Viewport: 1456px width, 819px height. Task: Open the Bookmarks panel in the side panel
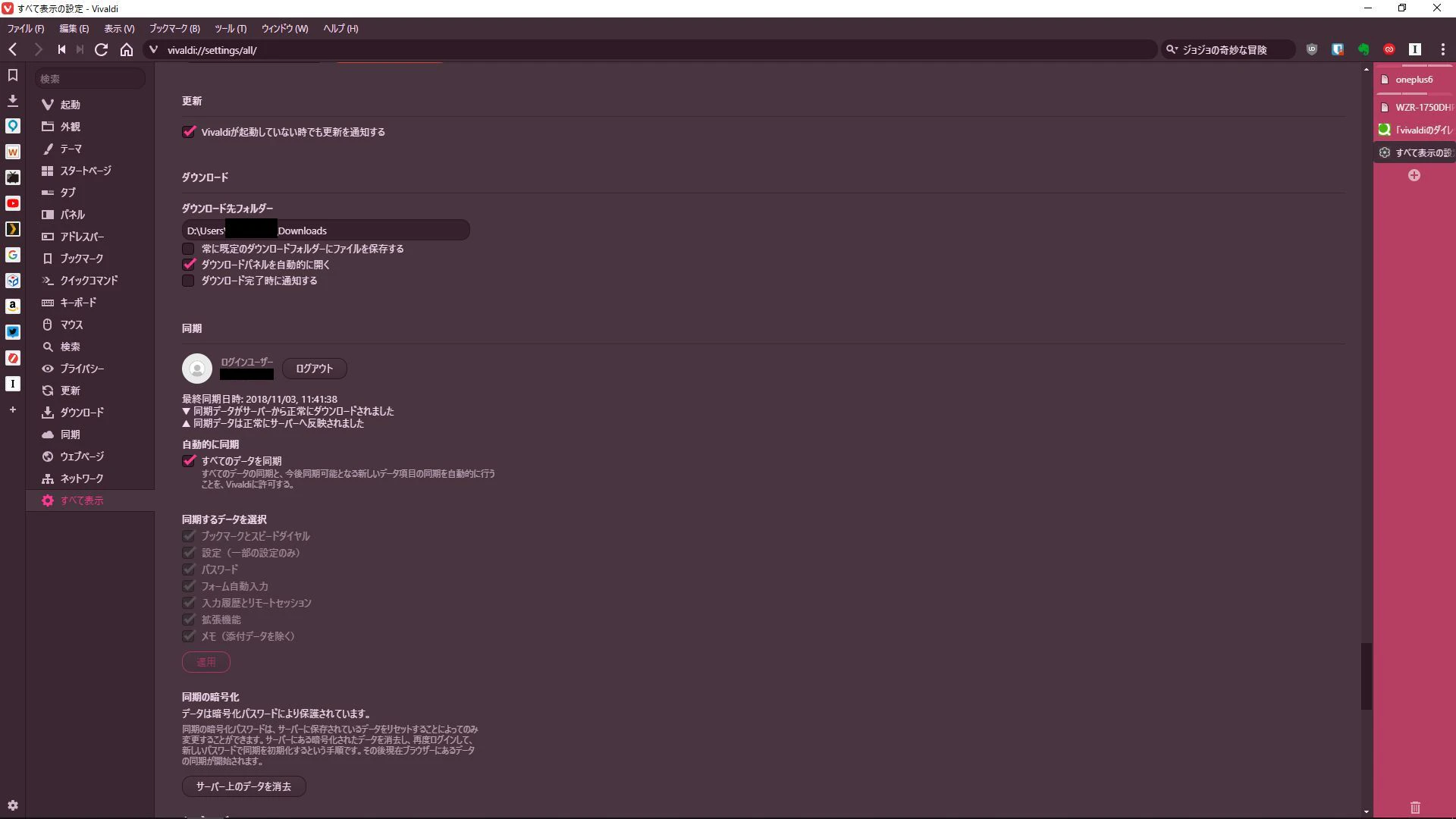[13, 75]
